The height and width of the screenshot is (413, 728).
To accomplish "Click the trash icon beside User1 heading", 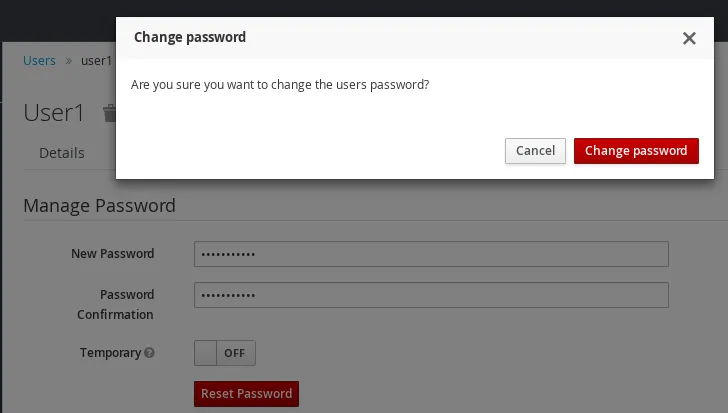I will [110, 113].
